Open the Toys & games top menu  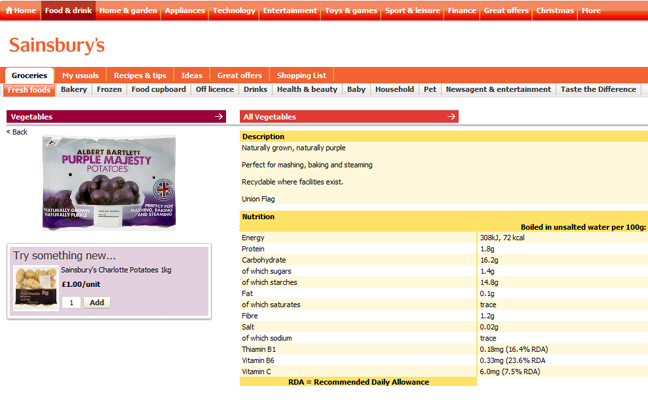(351, 10)
